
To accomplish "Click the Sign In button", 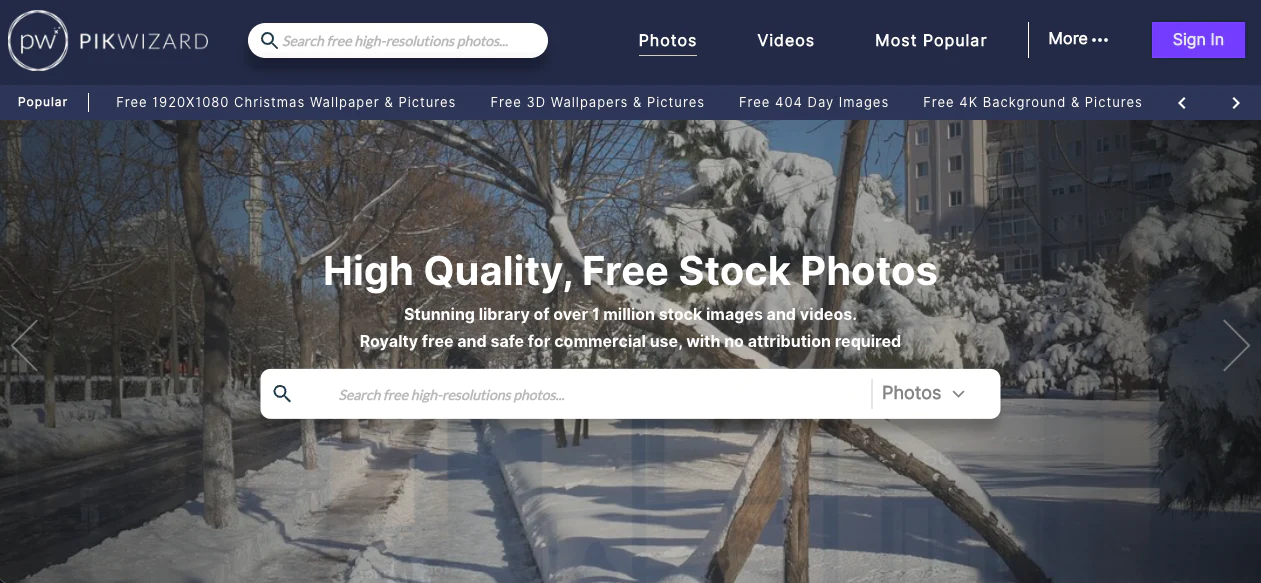I will click(x=1198, y=40).
